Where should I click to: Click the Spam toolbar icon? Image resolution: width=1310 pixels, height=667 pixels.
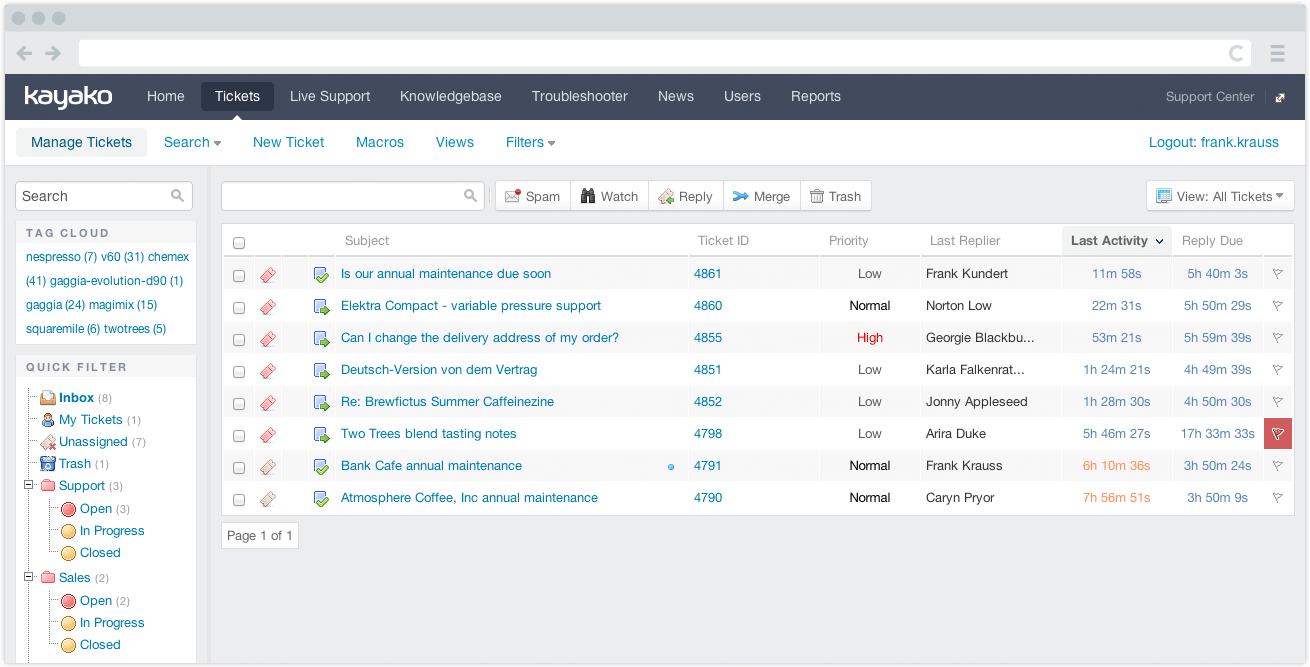coord(513,196)
